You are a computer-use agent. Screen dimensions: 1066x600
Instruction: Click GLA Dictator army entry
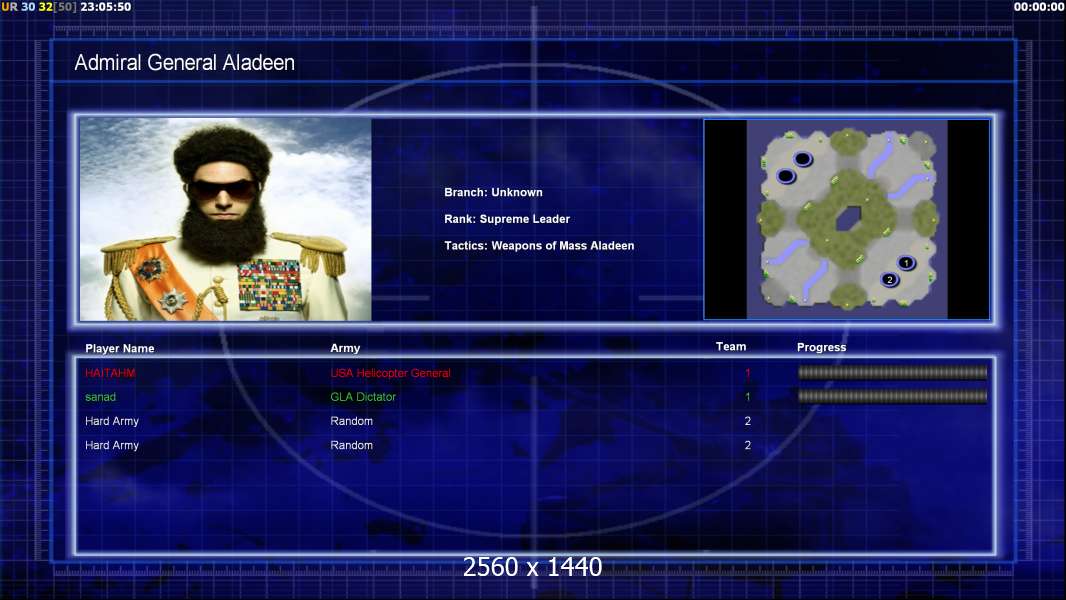coord(363,397)
